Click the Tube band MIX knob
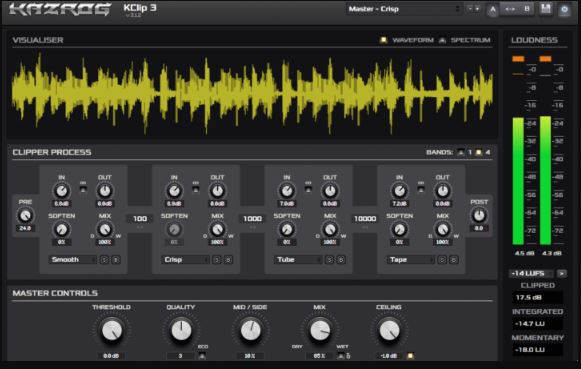 coord(330,230)
